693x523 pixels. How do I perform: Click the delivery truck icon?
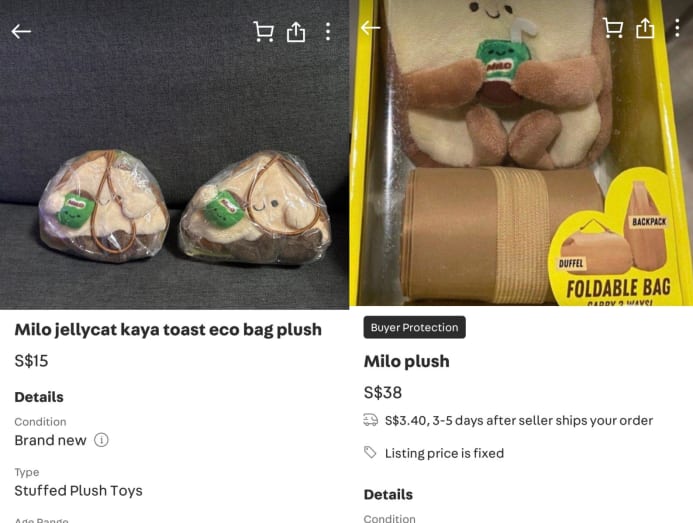pyautogui.click(x=370, y=420)
